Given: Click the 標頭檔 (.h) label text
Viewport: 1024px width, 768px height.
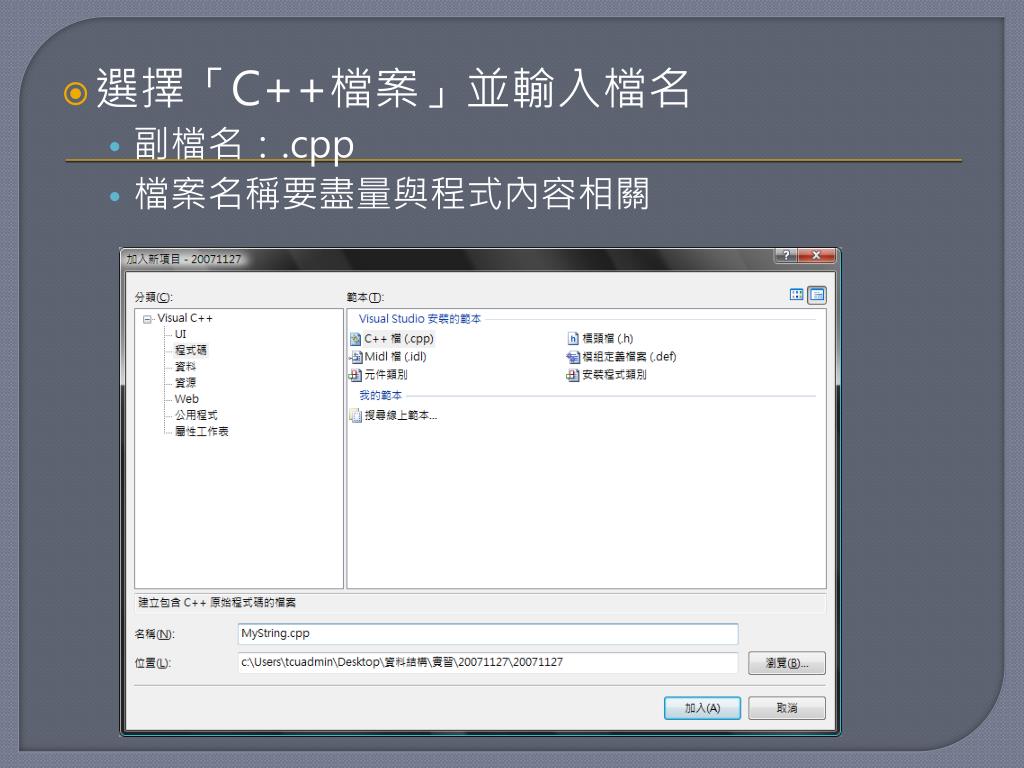Looking at the screenshot, I should pos(608,338).
